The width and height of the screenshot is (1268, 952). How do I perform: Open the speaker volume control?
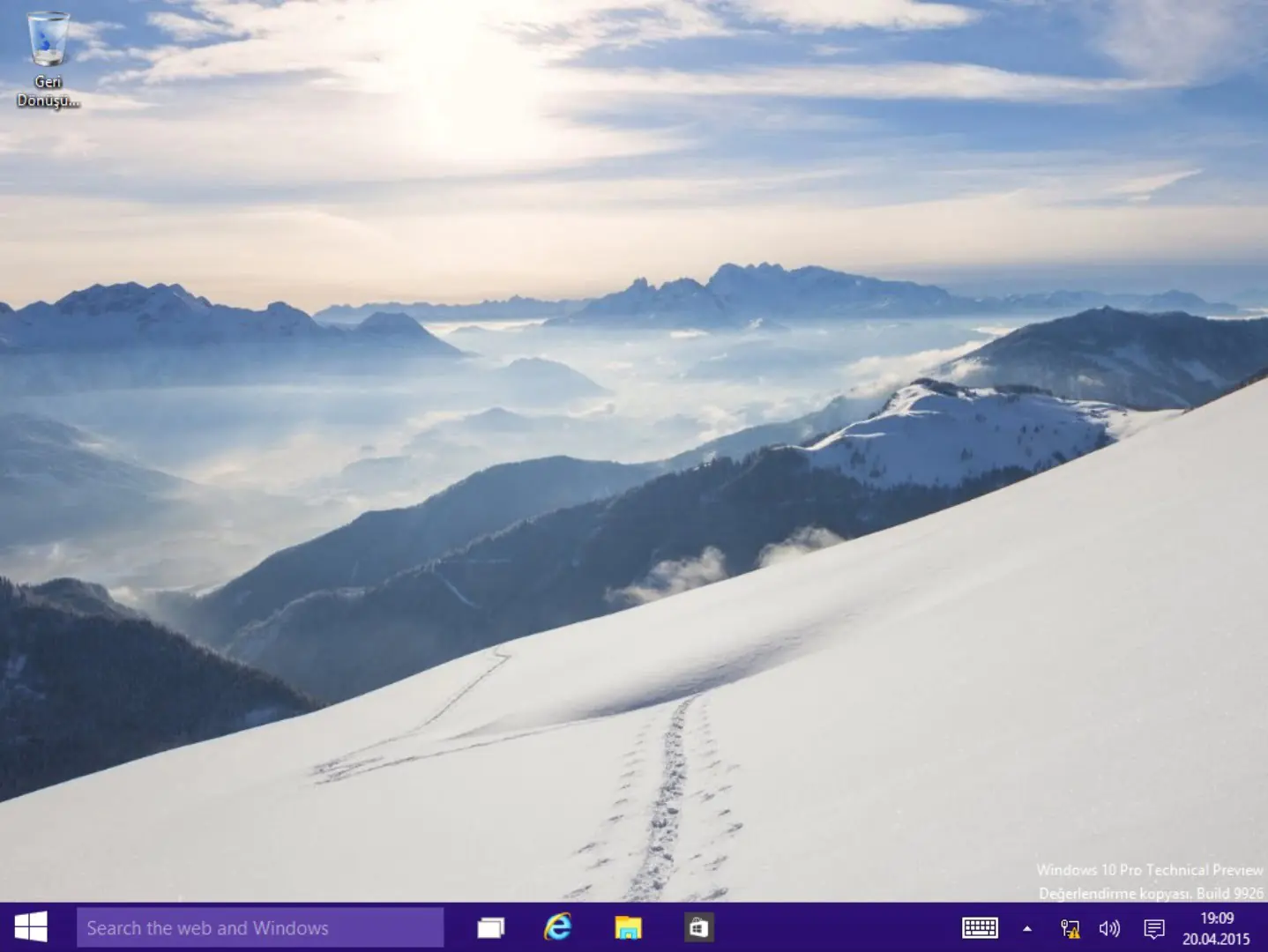coord(1110,927)
